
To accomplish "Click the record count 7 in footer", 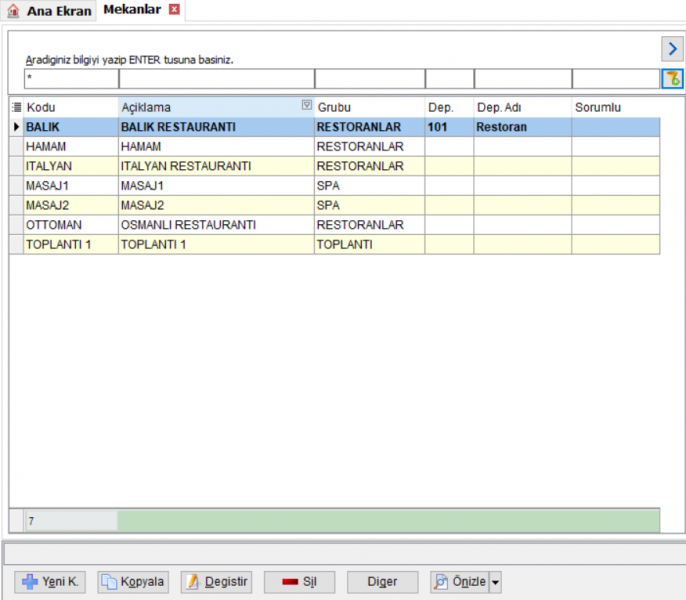I will (71, 521).
